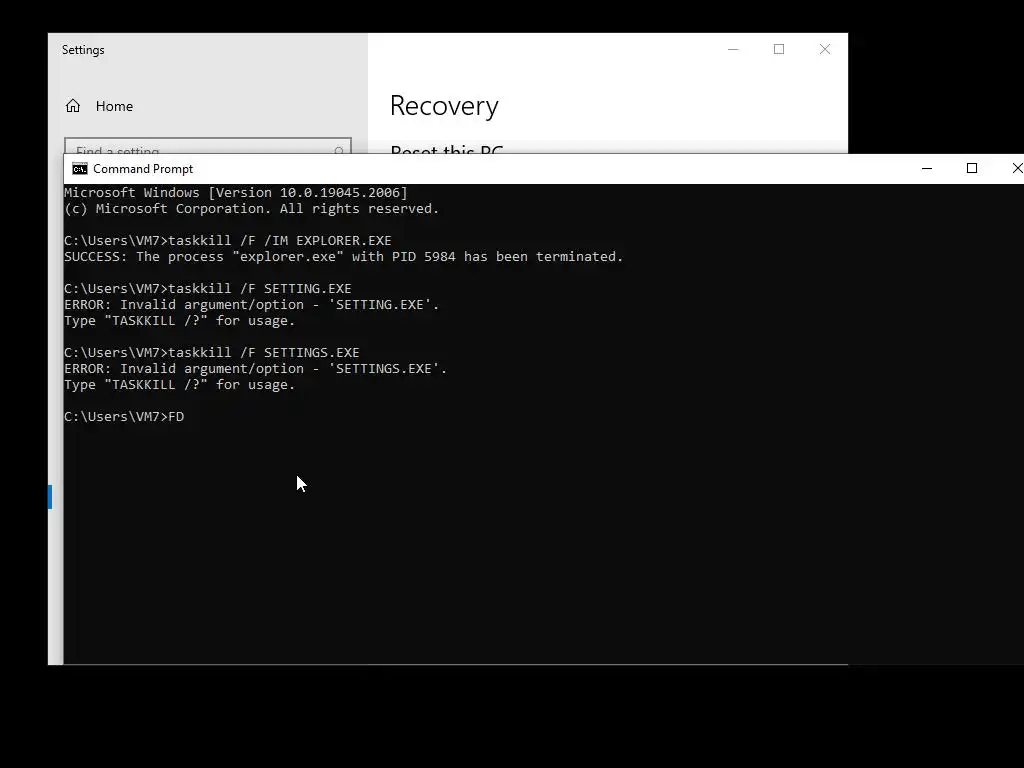The height and width of the screenshot is (768, 1024).
Task: Open Home label in Settings window
Action: click(x=114, y=106)
